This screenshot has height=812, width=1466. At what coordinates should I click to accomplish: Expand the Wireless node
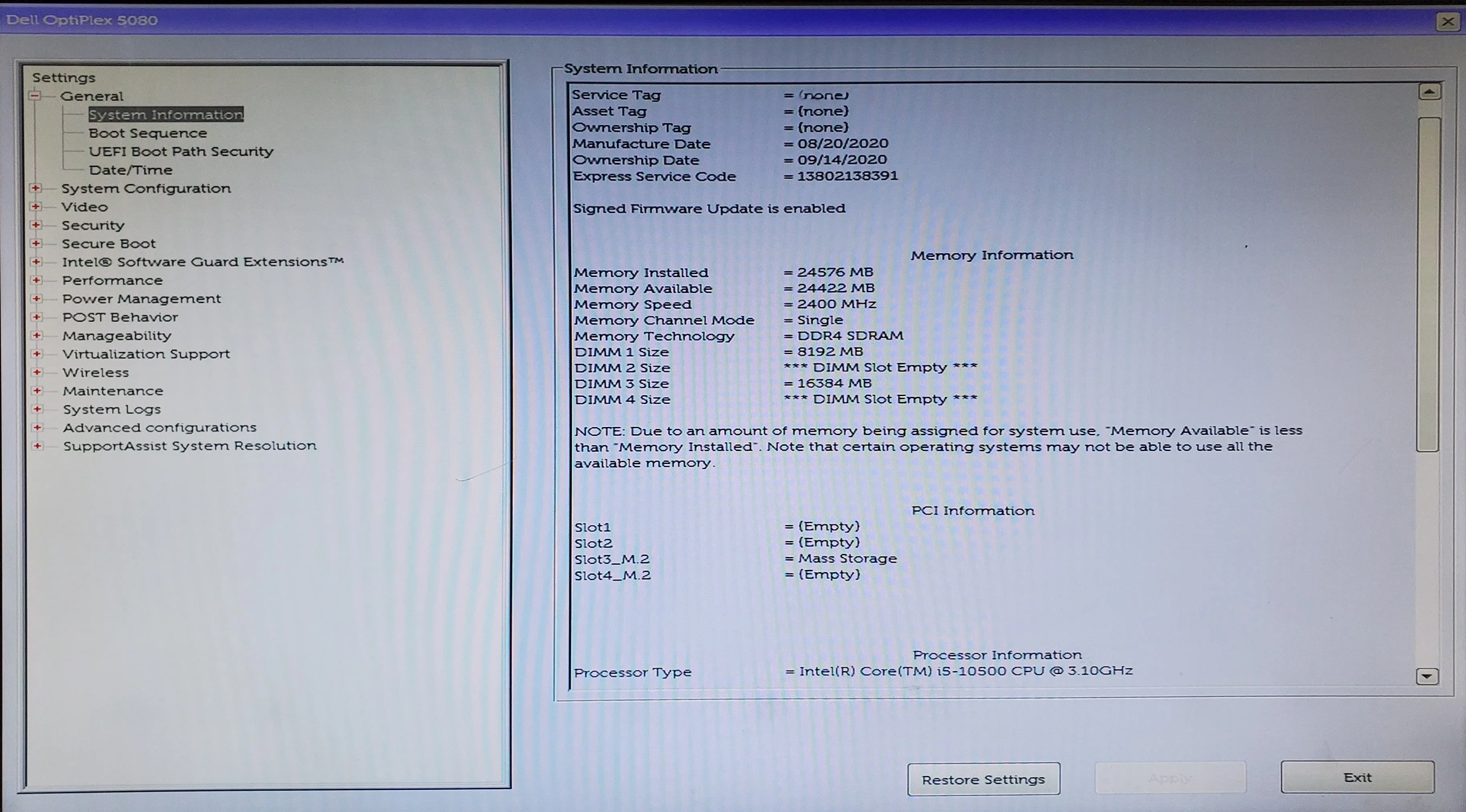pos(37,372)
